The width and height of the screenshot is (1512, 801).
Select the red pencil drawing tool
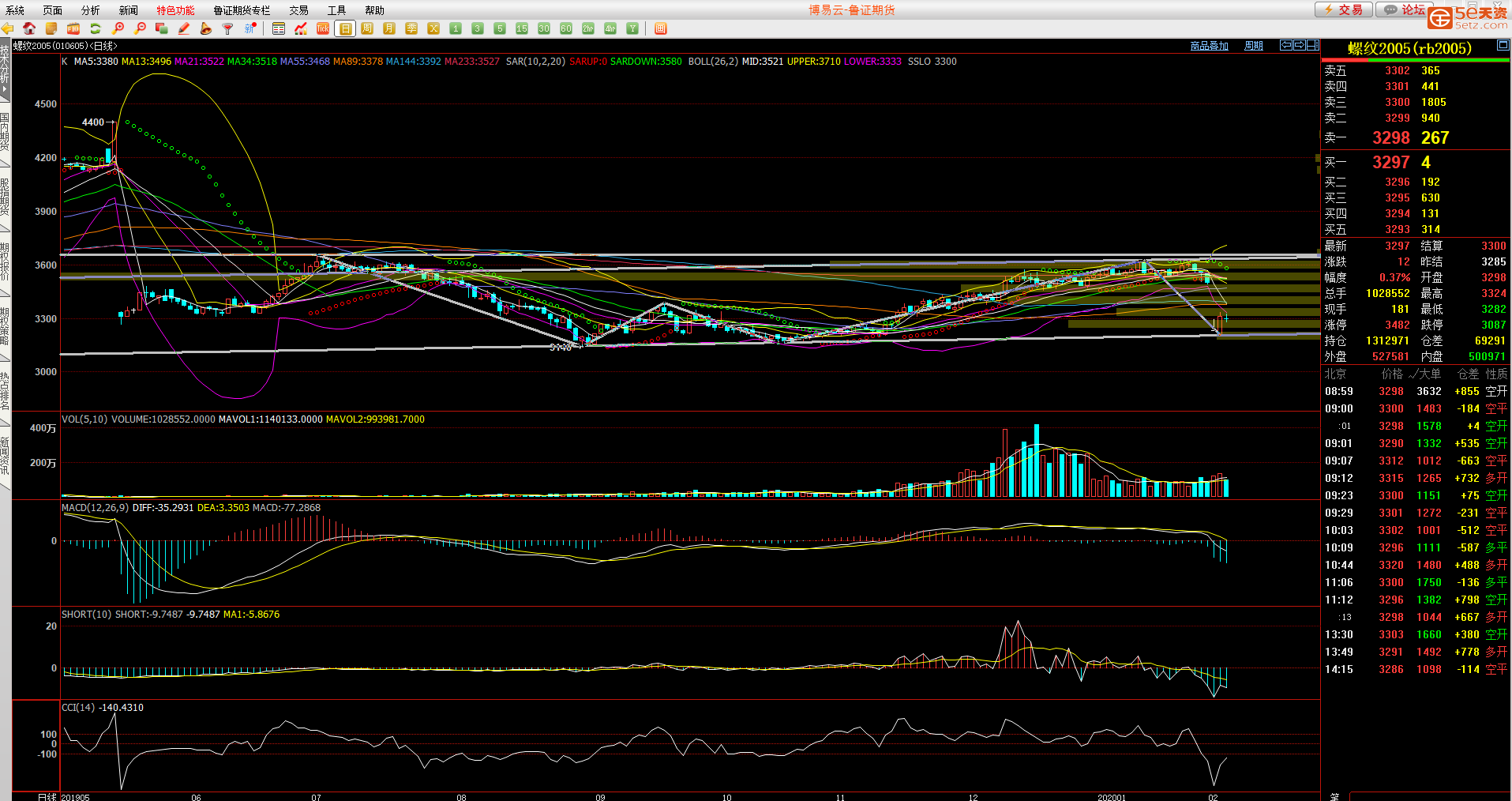(x=184, y=28)
